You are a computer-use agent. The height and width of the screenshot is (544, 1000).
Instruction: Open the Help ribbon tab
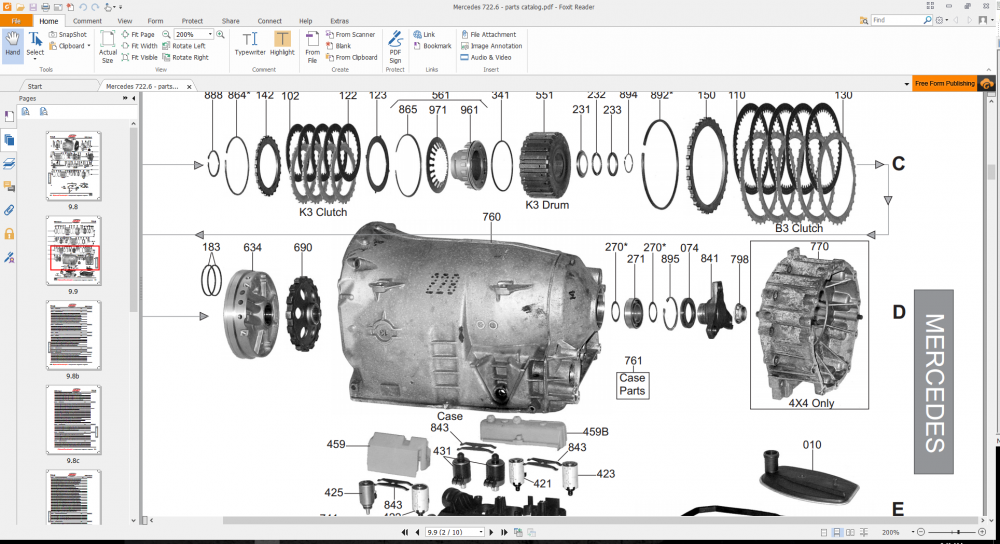305,21
